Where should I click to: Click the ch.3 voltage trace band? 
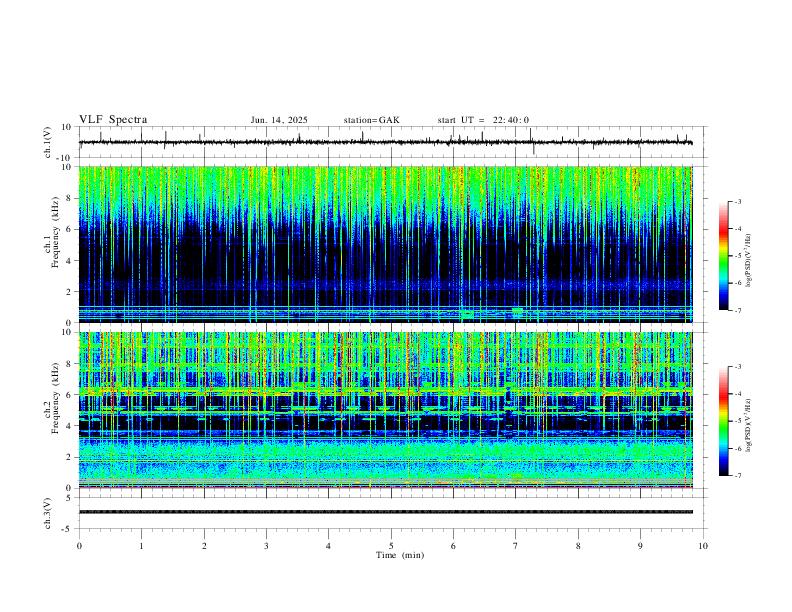385,512
